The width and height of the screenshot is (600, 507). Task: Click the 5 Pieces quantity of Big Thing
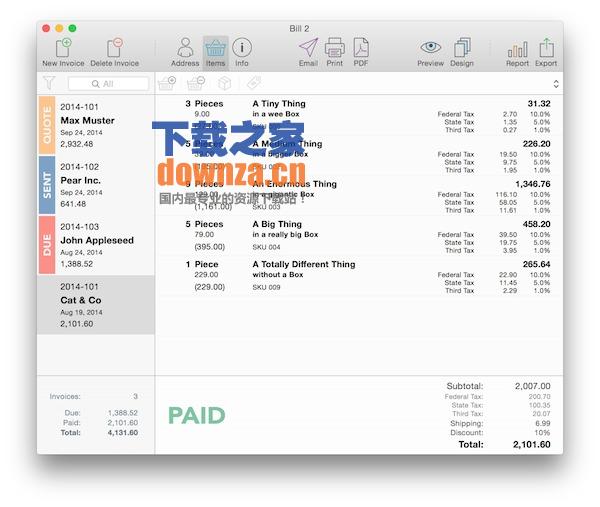(x=204, y=224)
